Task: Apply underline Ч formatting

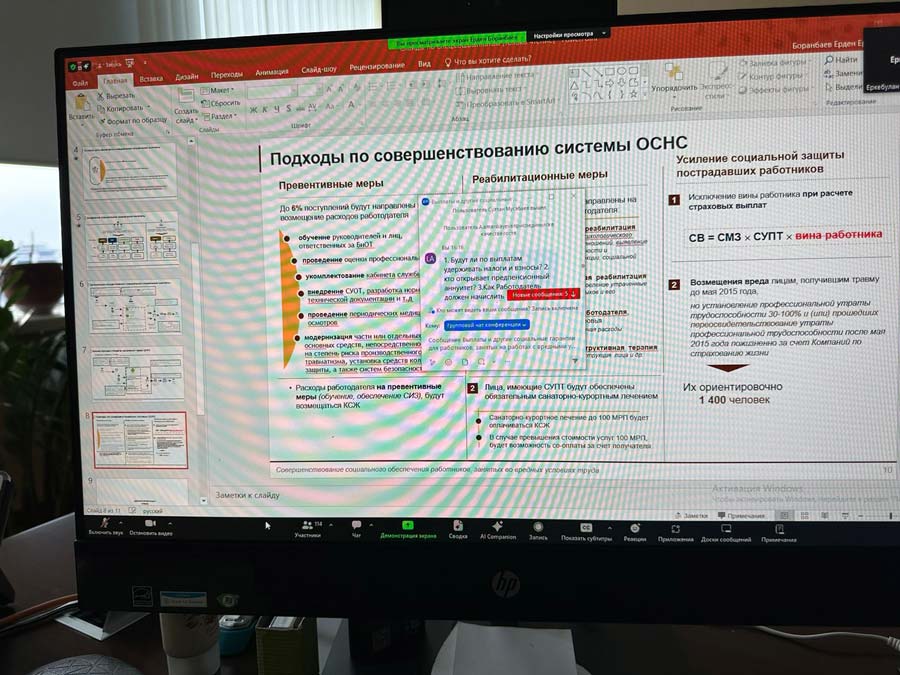Action: (277, 108)
